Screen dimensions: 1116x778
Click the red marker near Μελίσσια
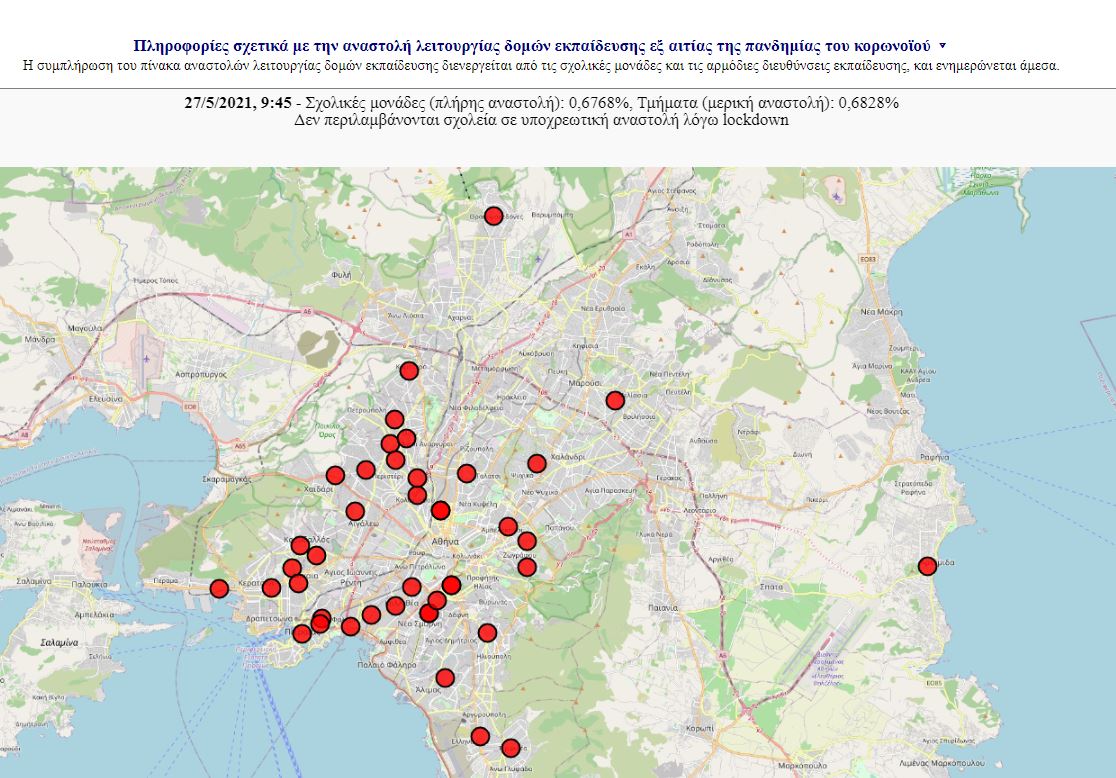(615, 400)
